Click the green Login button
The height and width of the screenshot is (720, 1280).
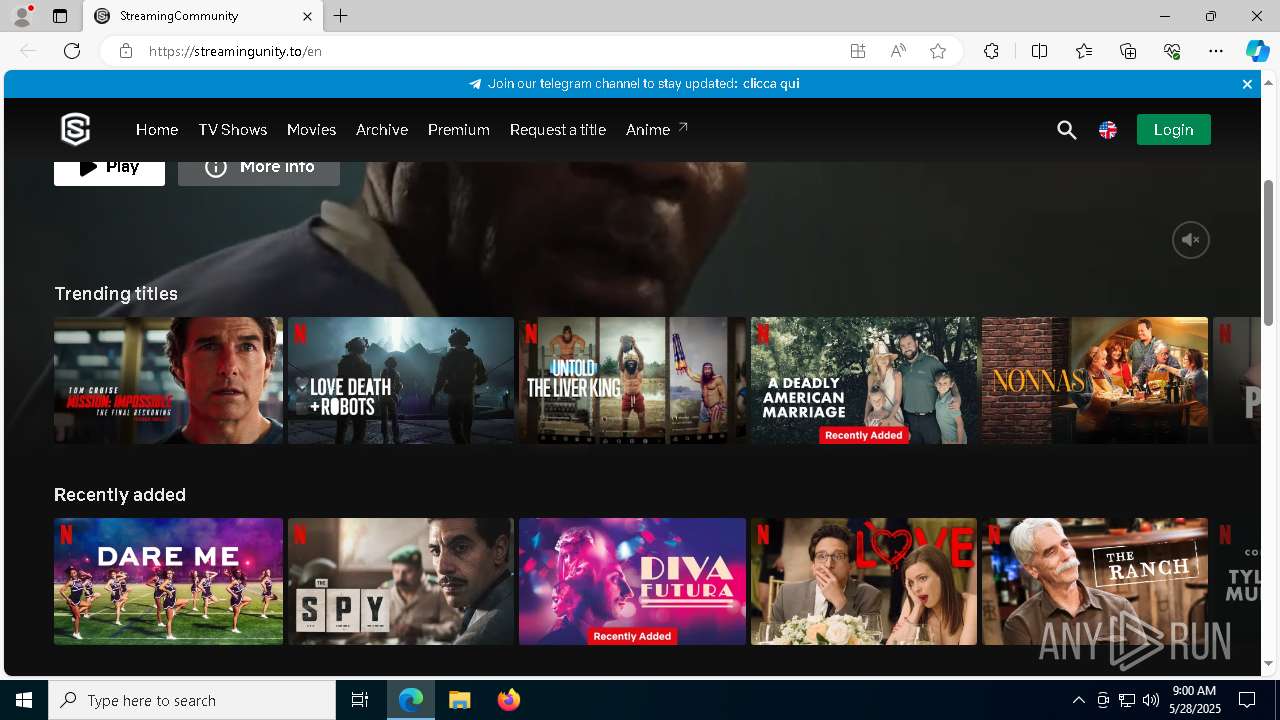tap(1173, 130)
